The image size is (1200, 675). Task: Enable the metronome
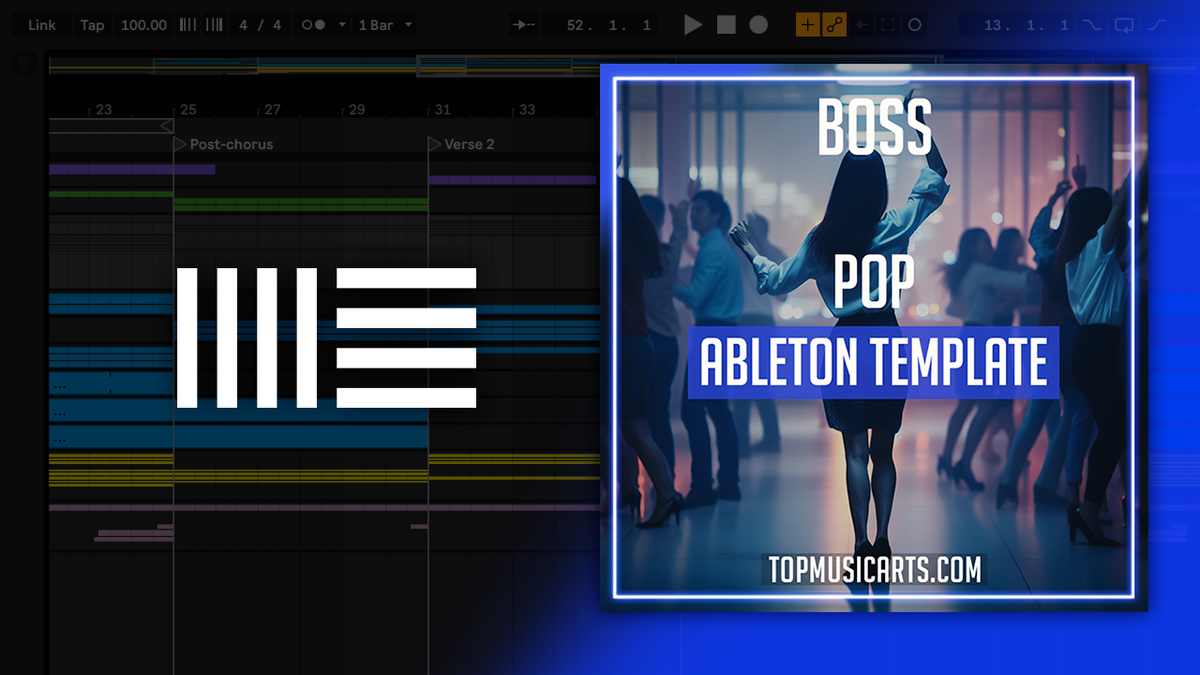(x=314, y=25)
